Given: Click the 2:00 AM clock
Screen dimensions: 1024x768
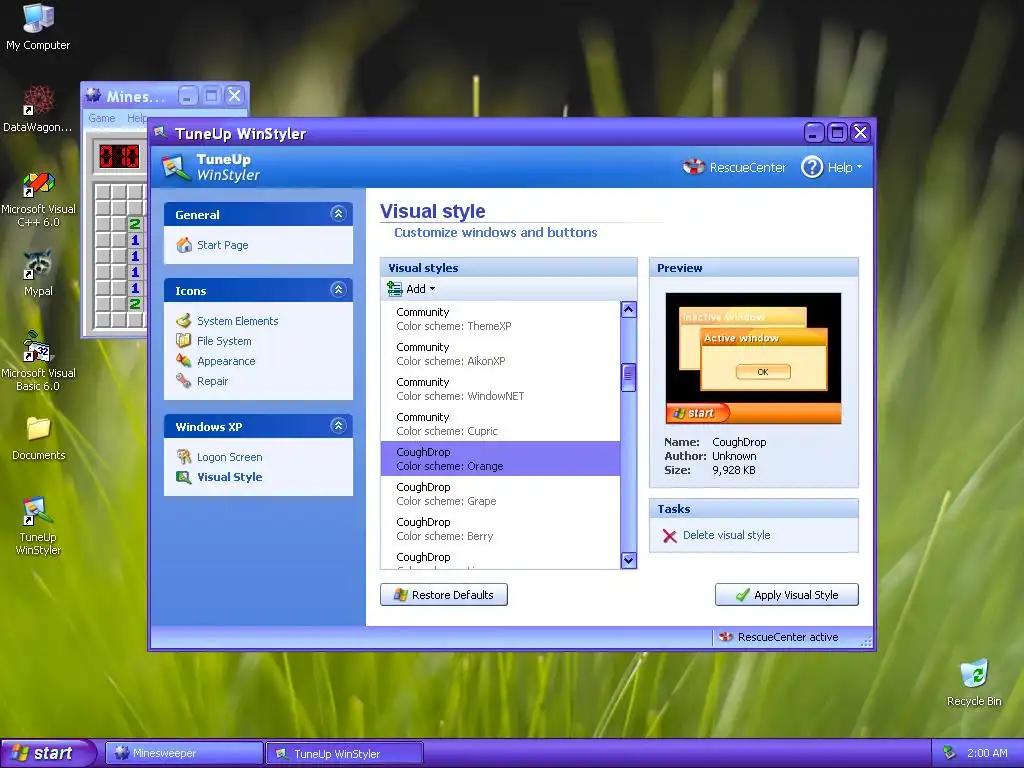Looking at the screenshot, I should (x=987, y=753).
